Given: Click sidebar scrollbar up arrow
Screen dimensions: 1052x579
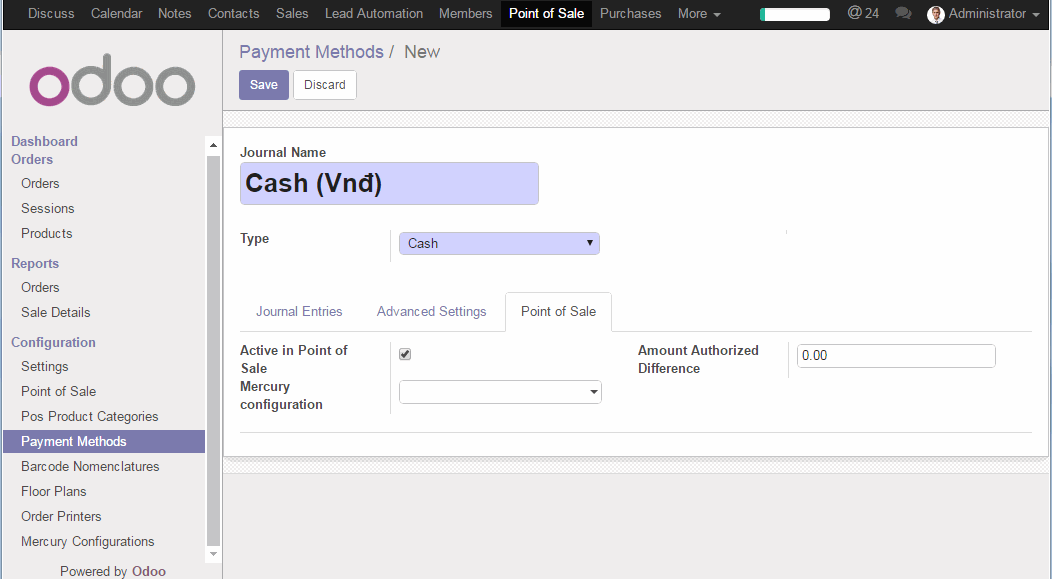Looking at the screenshot, I should 213,145.
